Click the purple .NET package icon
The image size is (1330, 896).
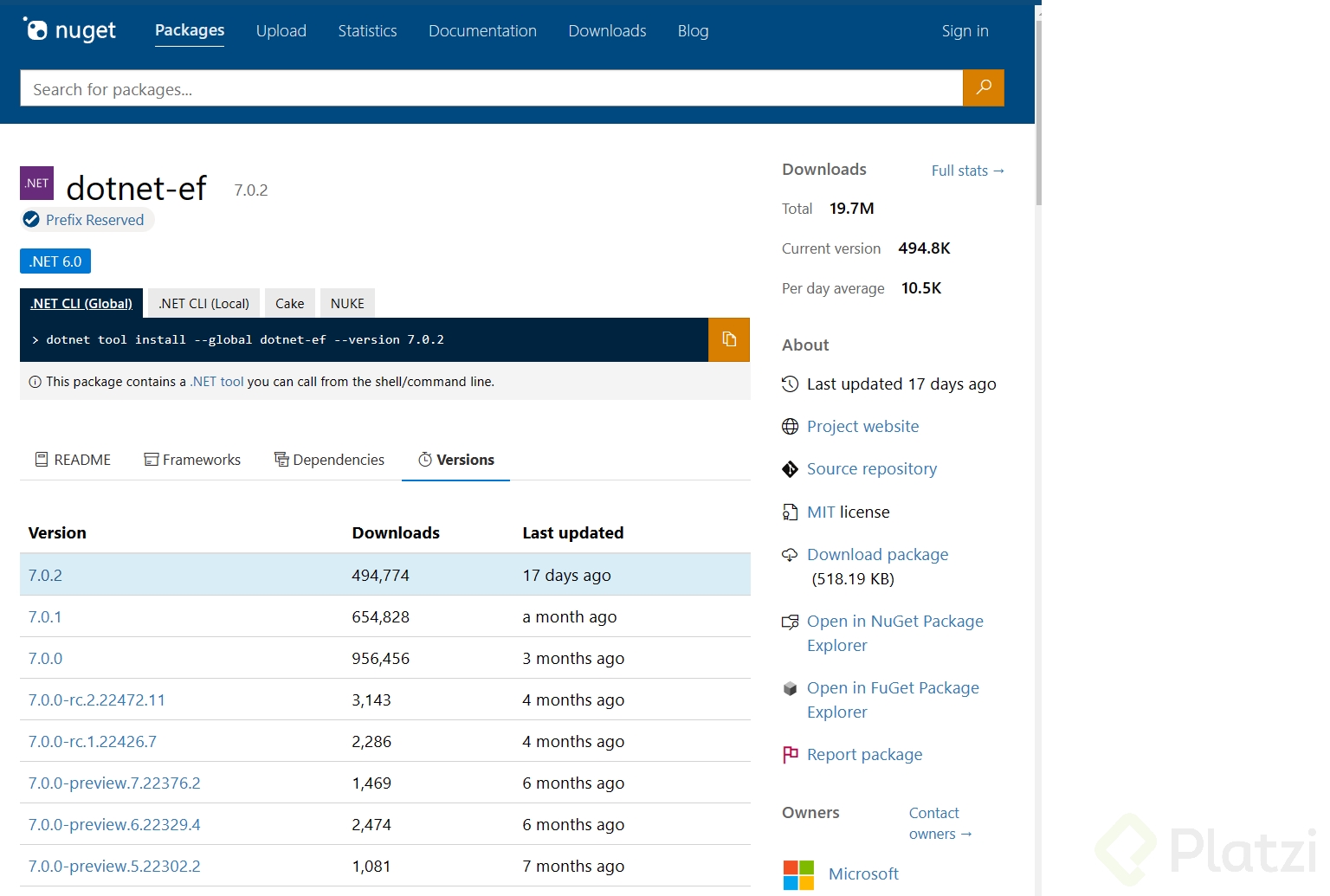point(37,184)
